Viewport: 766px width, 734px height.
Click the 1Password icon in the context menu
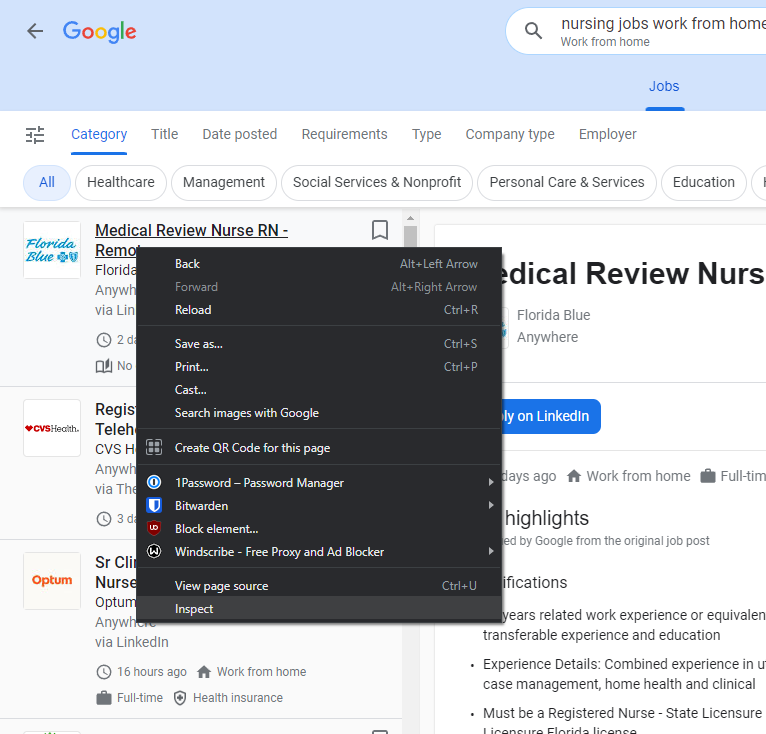pyautogui.click(x=154, y=482)
